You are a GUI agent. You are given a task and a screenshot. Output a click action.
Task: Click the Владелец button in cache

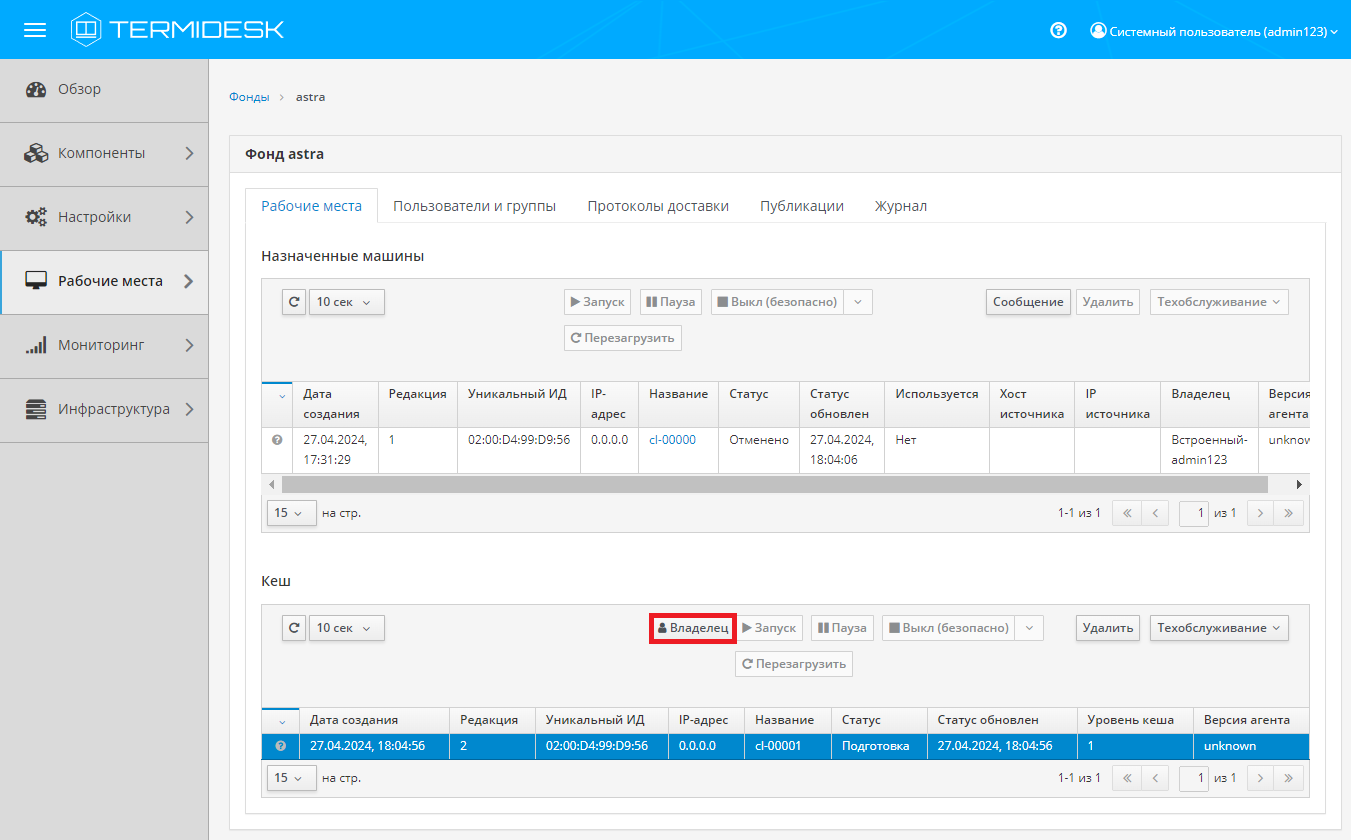click(692, 628)
